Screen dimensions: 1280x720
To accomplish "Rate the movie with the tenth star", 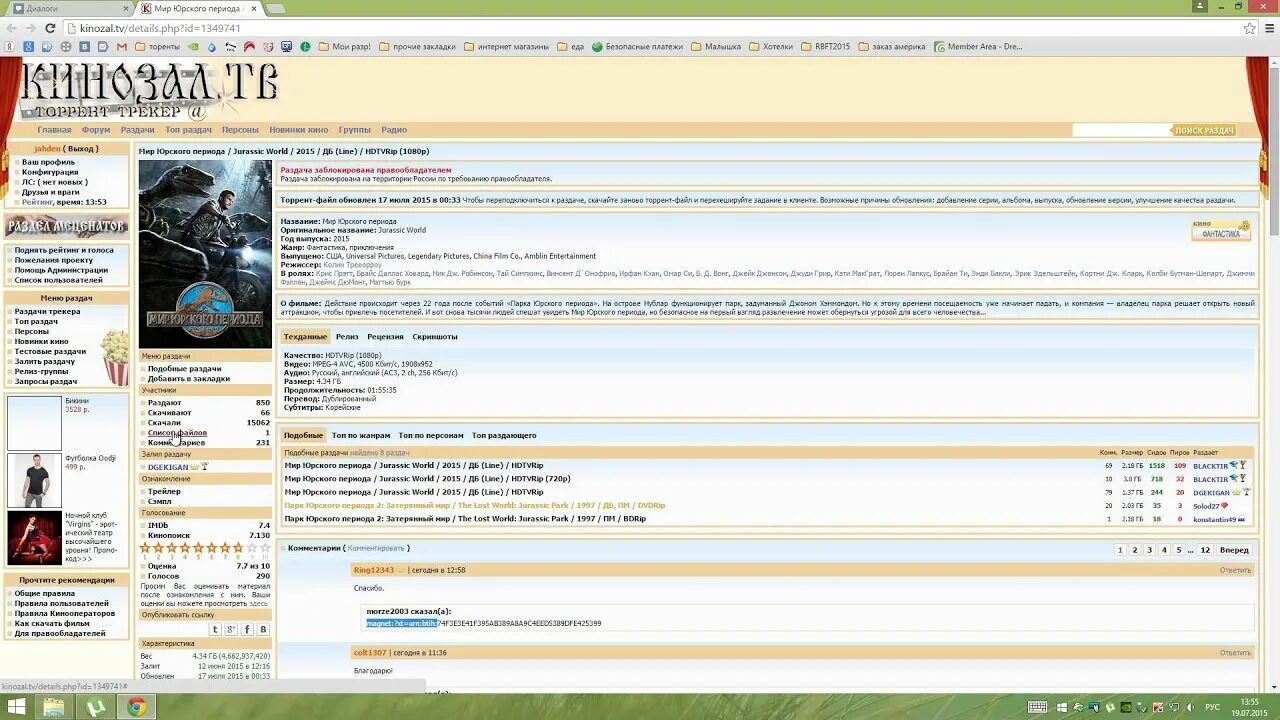I will [x=265, y=548].
